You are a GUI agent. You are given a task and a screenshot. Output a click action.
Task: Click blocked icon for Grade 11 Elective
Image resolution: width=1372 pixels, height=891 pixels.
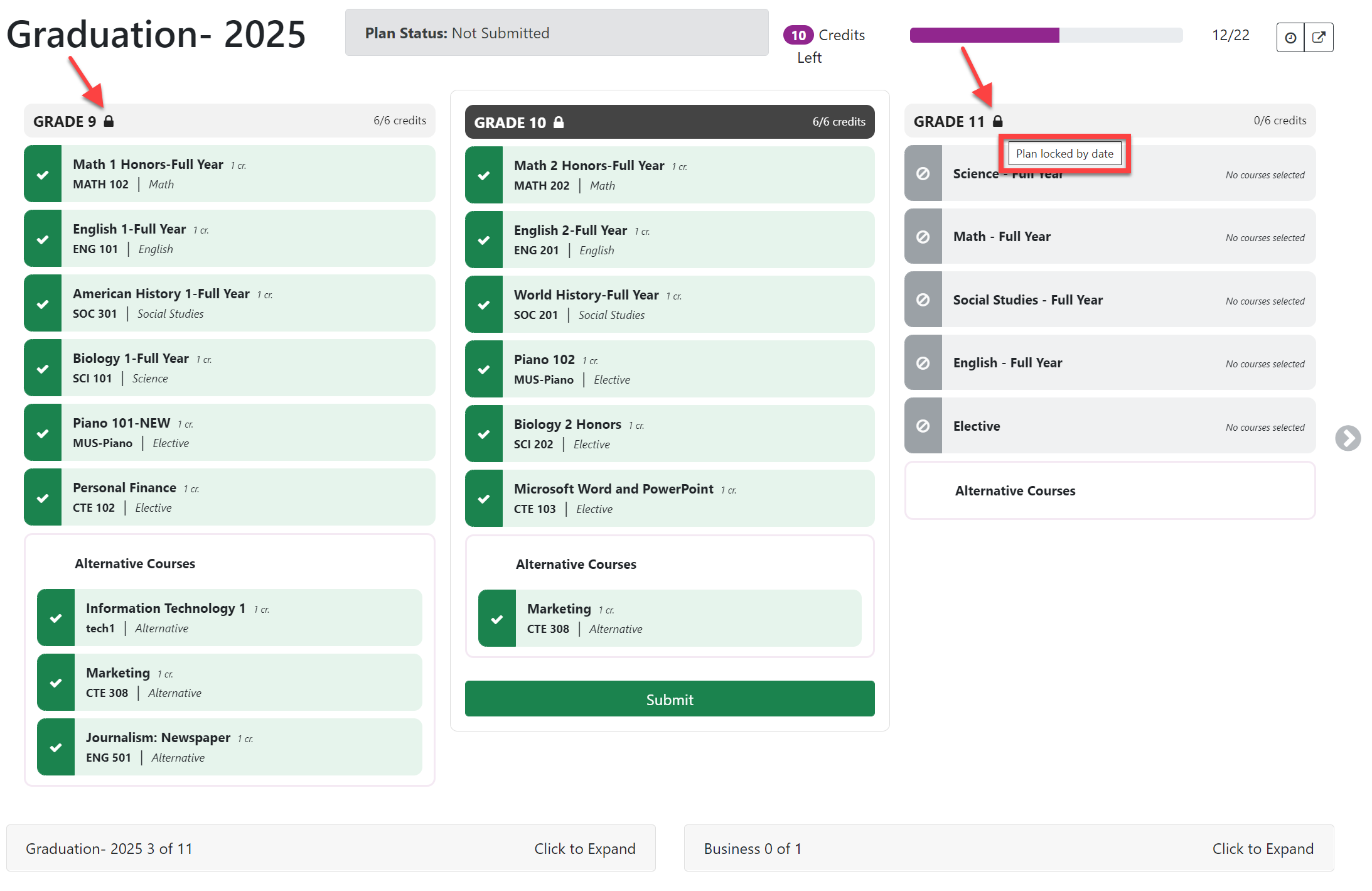[923, 426]
